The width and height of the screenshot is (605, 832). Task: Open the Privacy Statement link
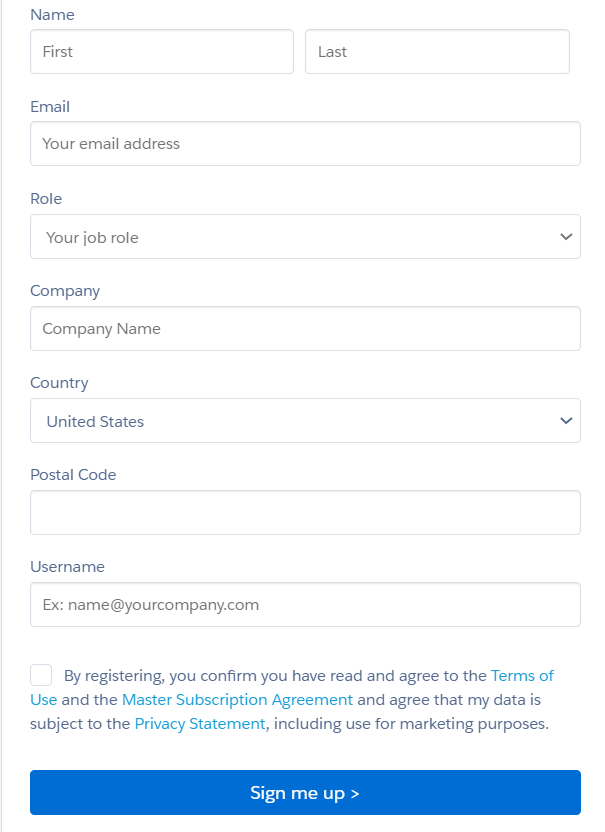pyautogui.click(x=200, y=724)
